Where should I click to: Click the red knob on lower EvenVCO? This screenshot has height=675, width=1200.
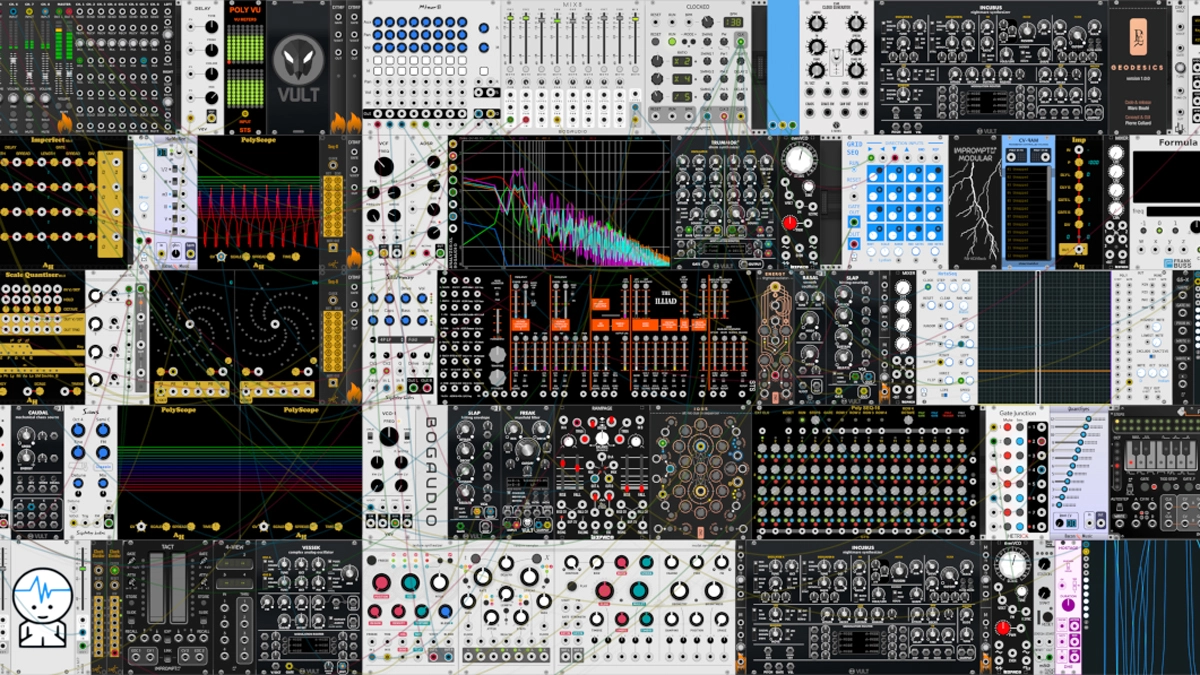click(1003, 627)
